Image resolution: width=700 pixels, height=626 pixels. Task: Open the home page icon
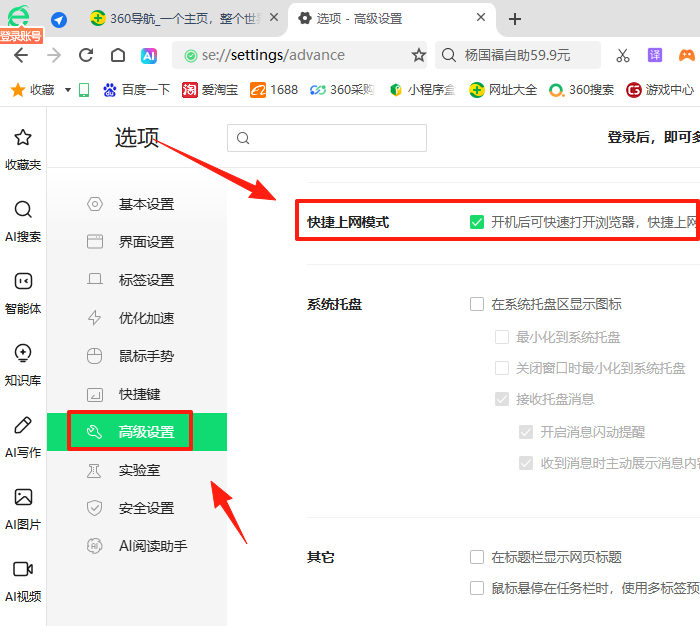point(118,55)
